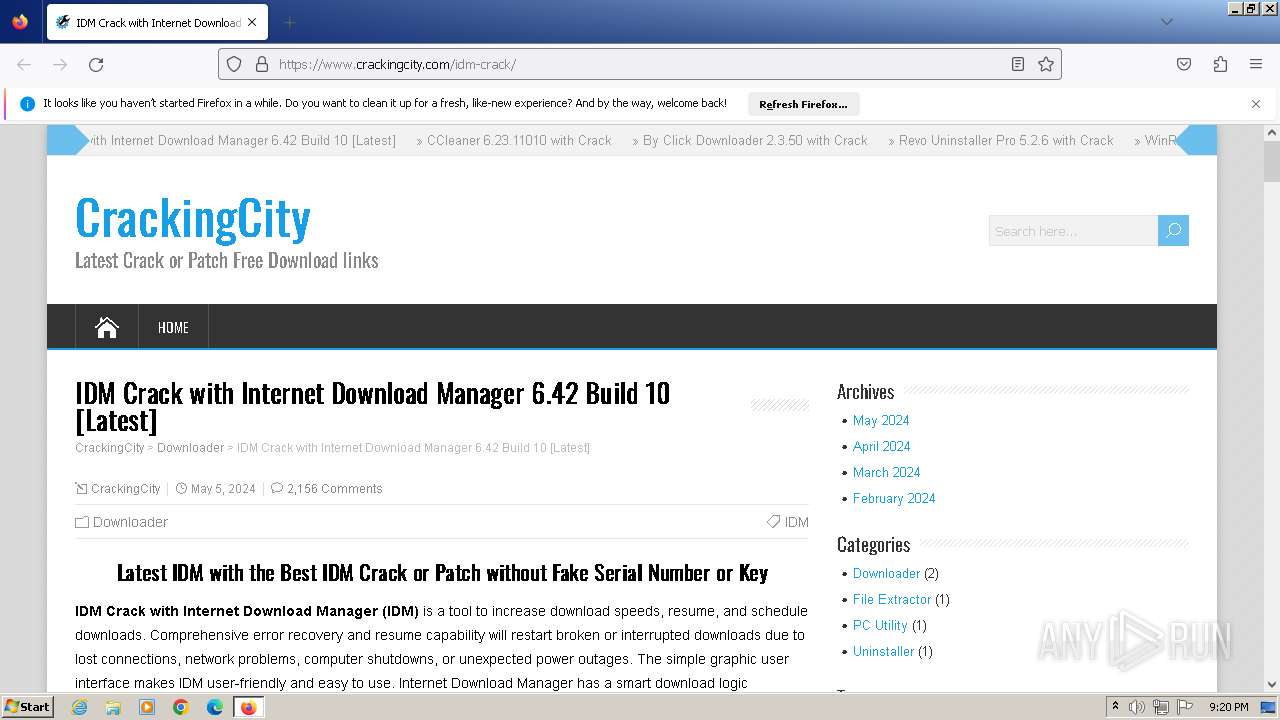Open the Downloader category in the sidebar
The height and width of the screenshot is (720, 1280).
[886, 573]
